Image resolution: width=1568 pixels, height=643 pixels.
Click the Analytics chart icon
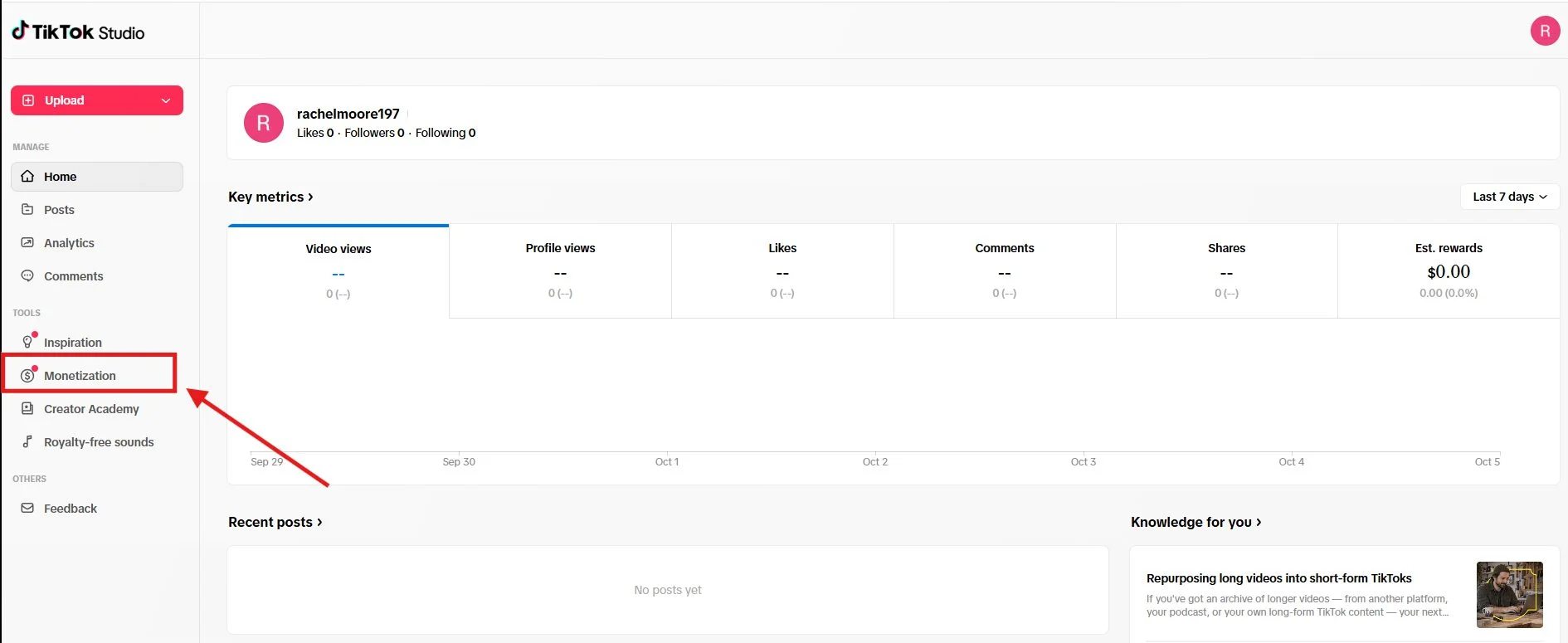pyautogui.click(x=27, y=242)
